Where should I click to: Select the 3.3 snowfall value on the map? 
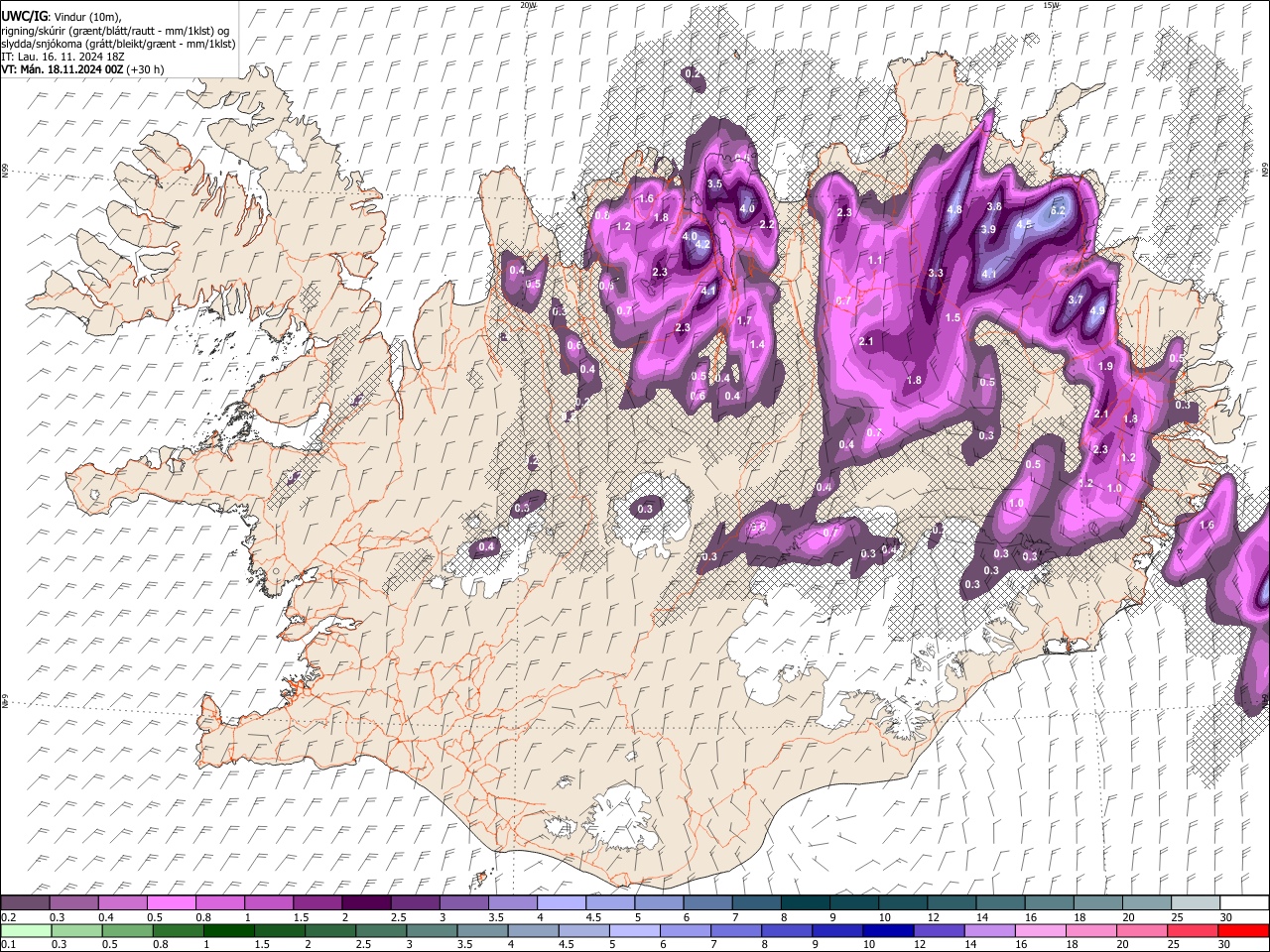(936, 273)
